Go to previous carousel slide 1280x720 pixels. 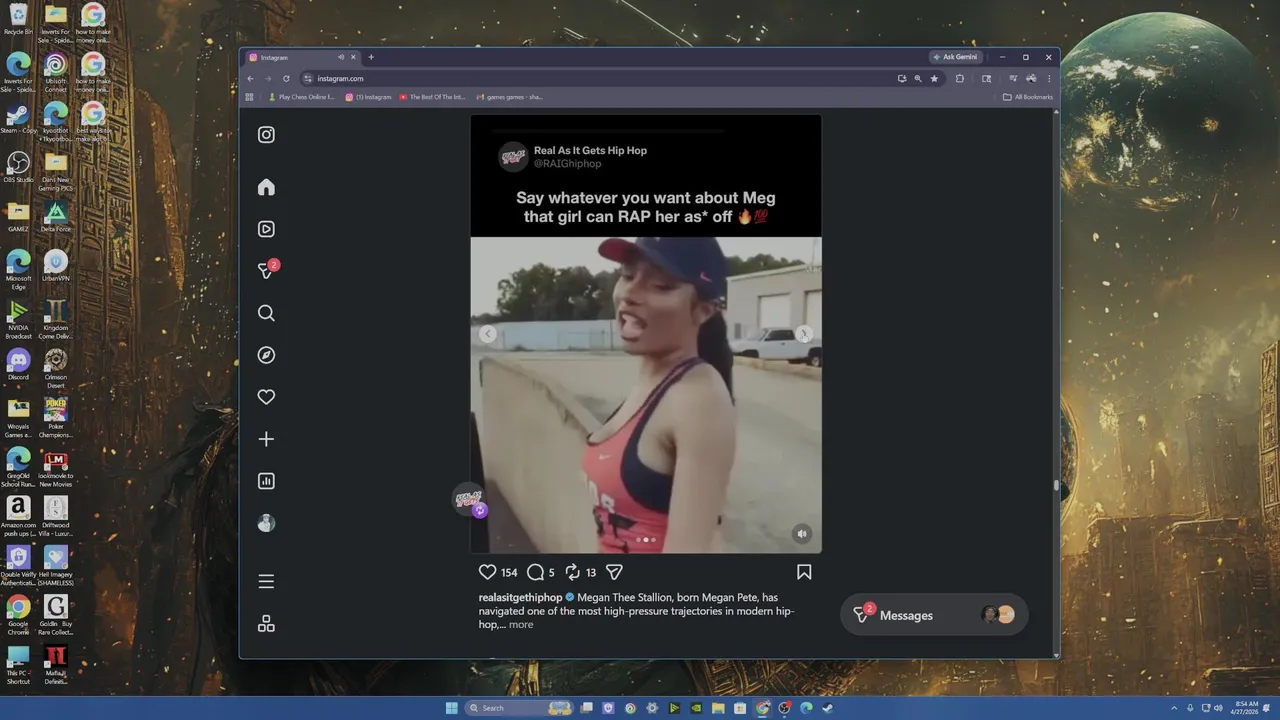[x=488, y=335]
